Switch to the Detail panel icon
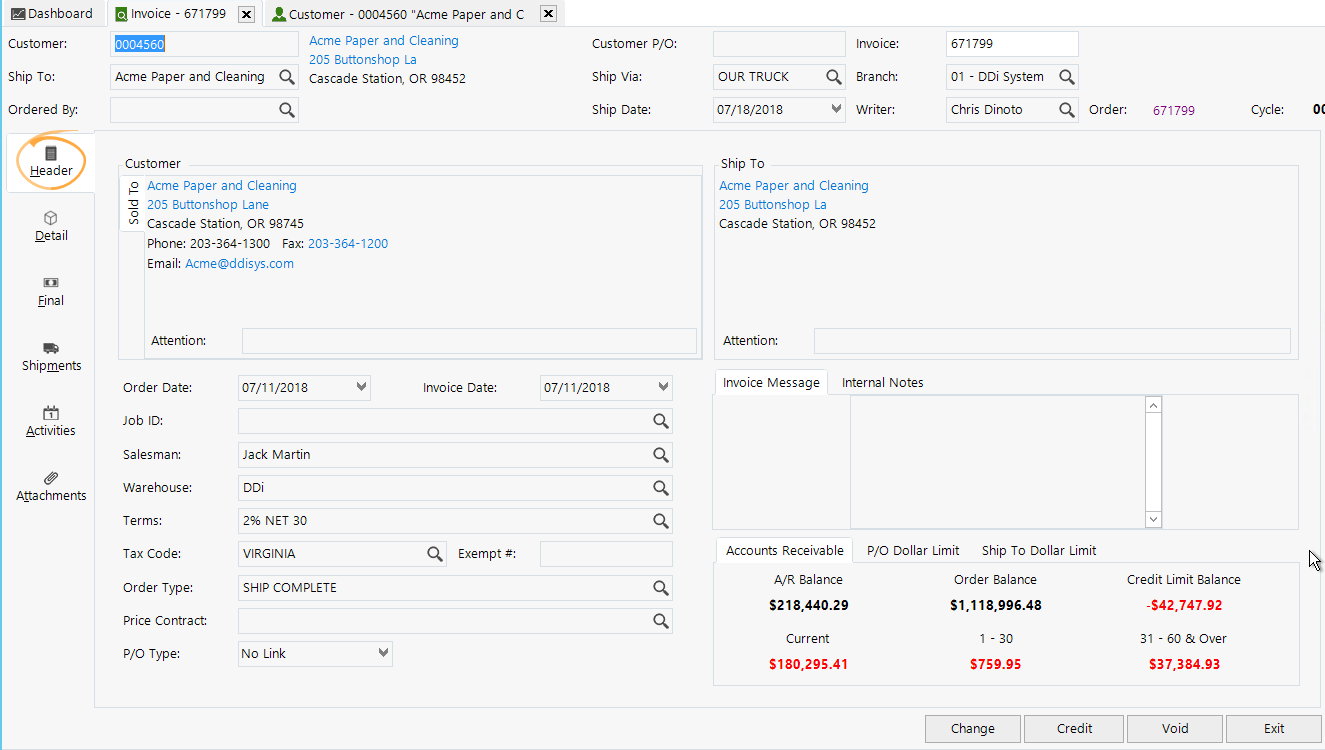Viewport: 1325px width, 750px height. (x=50, y=227)
